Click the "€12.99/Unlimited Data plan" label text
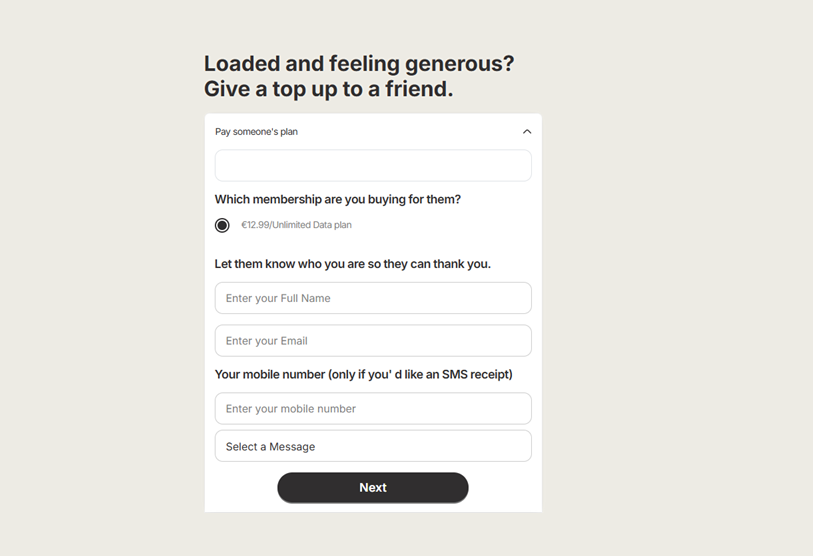Screen dimensions: 813x556 (296, 225)
